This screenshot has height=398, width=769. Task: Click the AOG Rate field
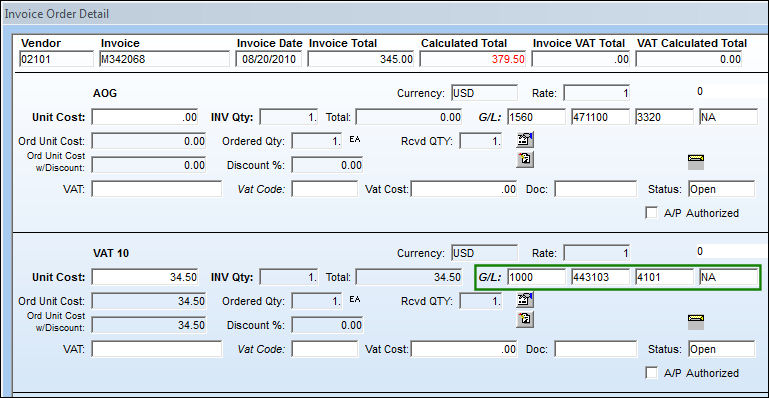[x=596, y=93]
